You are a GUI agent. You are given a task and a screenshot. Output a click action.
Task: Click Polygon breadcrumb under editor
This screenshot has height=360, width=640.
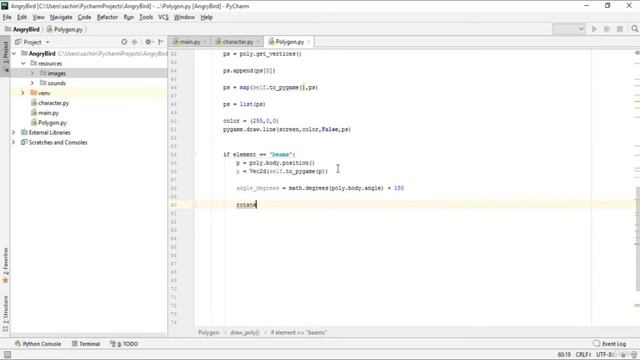pos(209,332)
